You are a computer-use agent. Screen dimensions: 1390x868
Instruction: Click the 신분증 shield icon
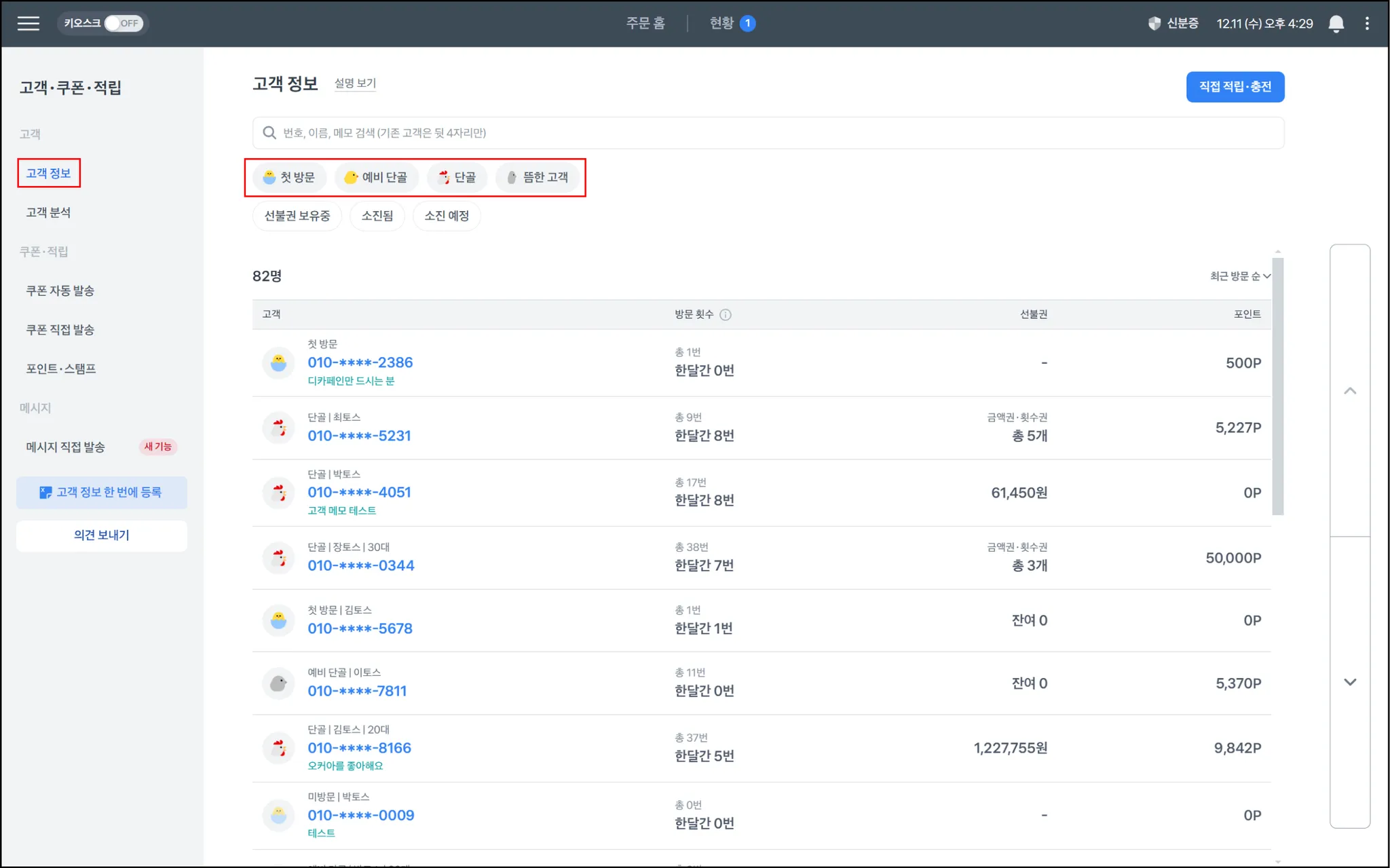[x=1154, y=24]
